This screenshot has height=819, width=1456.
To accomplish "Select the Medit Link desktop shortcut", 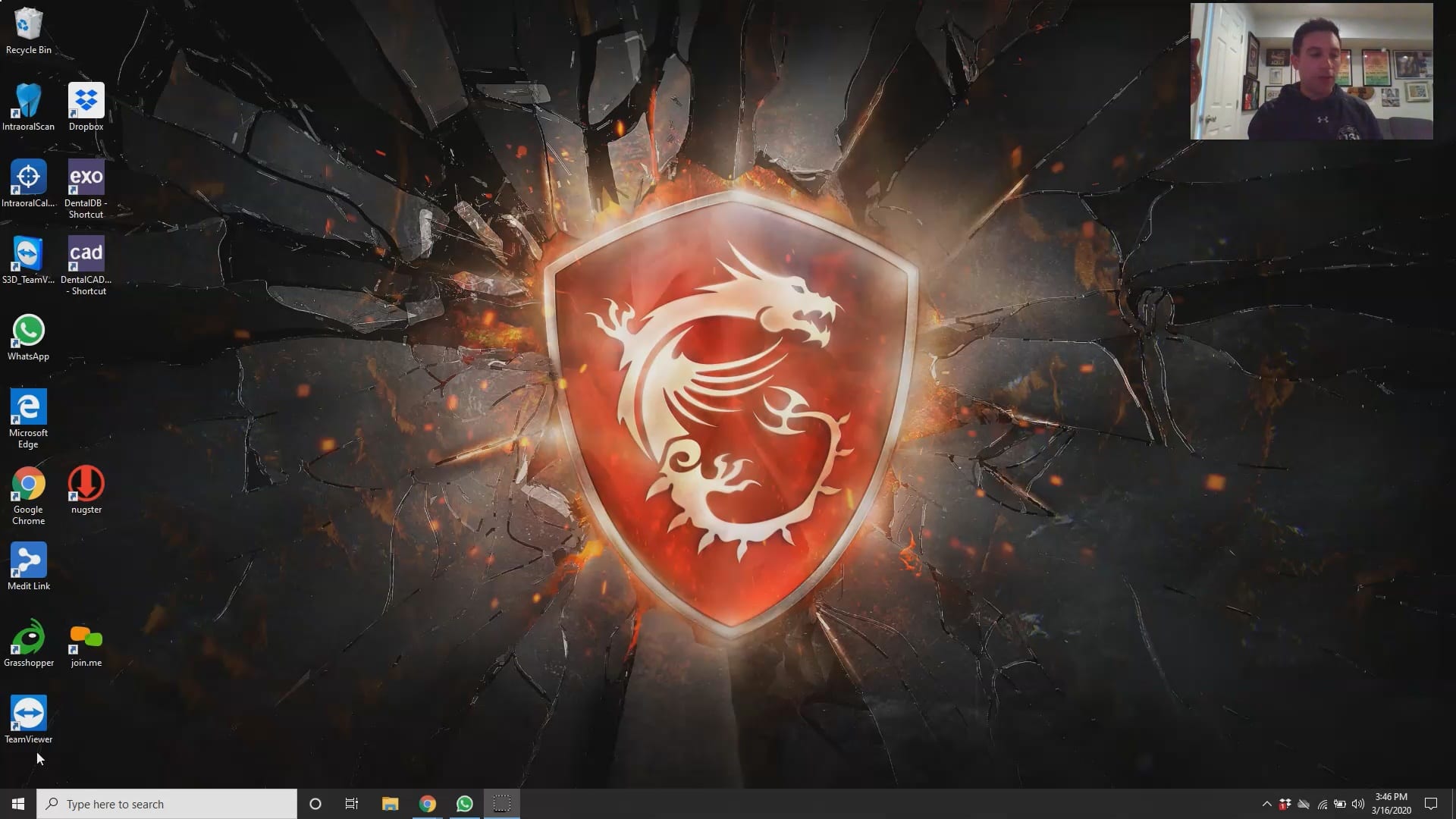I will (28, 566).
